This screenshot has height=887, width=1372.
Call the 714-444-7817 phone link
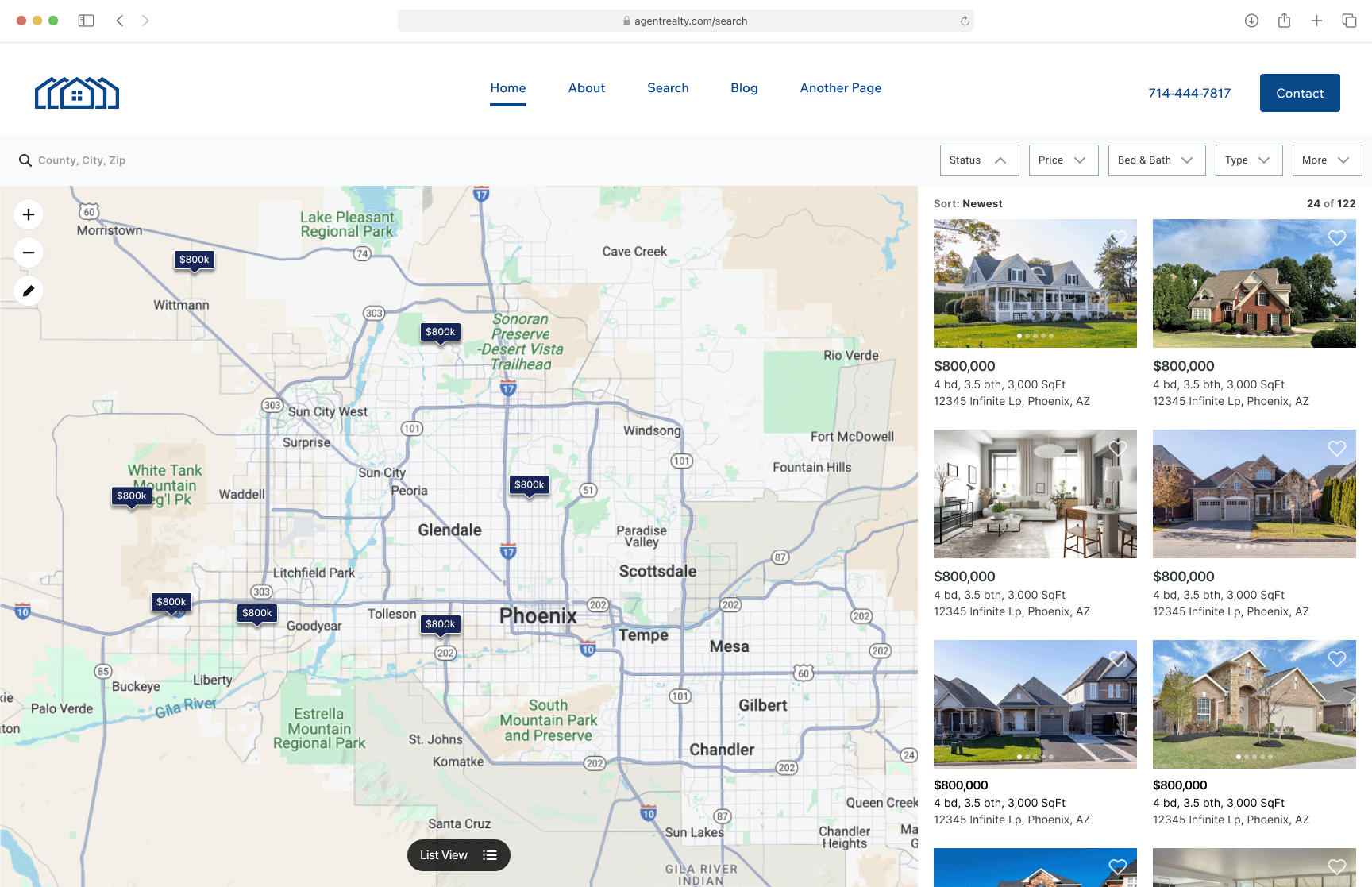click(x=1189, y=93)
